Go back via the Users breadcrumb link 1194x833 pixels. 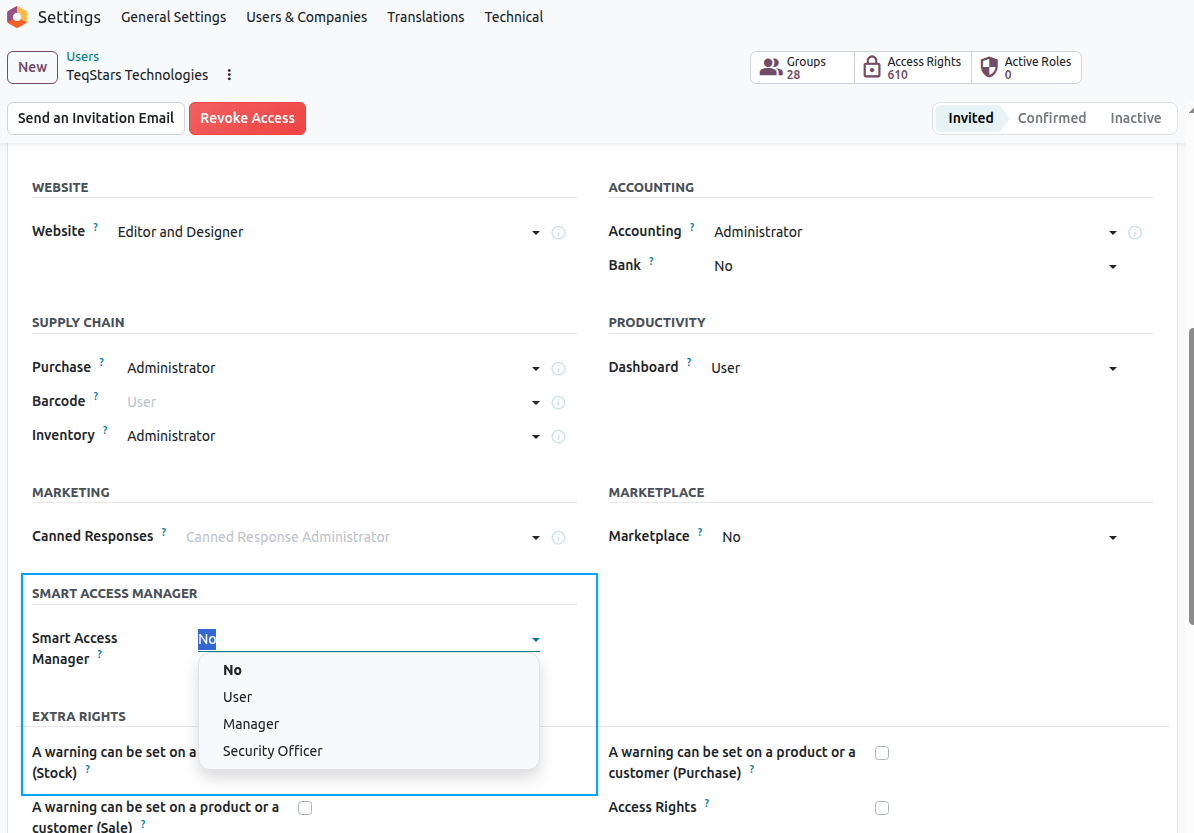pyautogui.click(x=82, y=56)
